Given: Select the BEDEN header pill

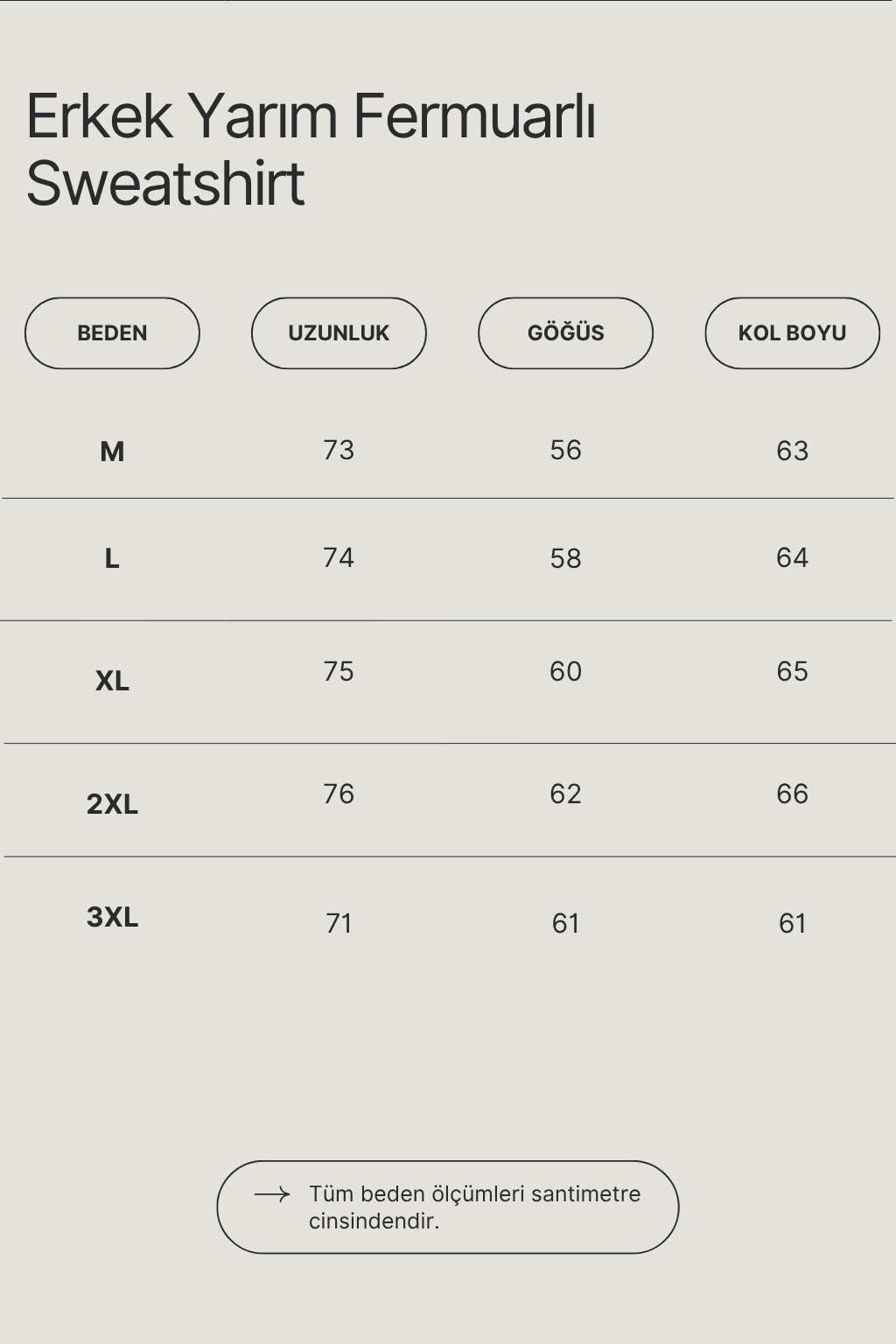Looking at the screenshot, I should coord(112,333).
